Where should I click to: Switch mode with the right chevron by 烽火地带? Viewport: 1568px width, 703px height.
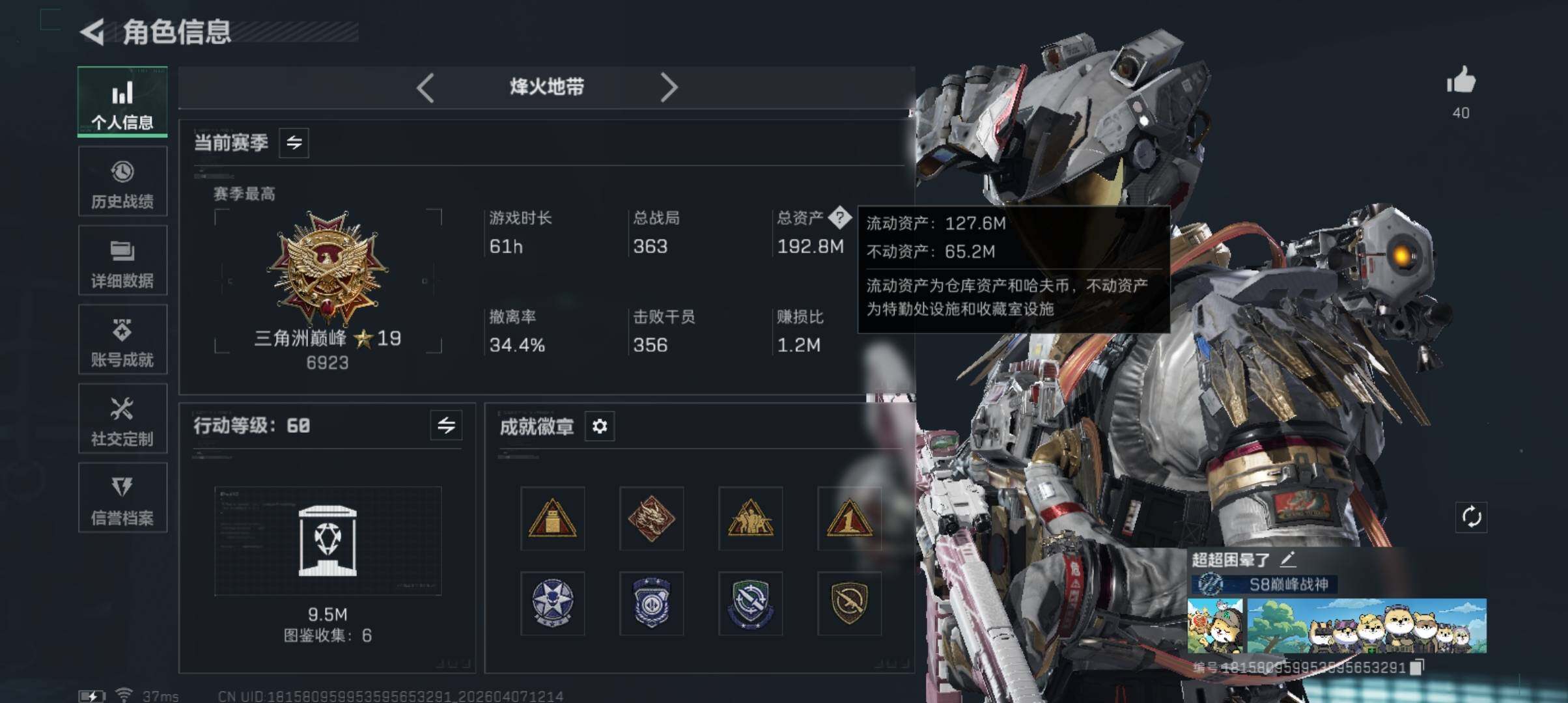click(669, 87)
